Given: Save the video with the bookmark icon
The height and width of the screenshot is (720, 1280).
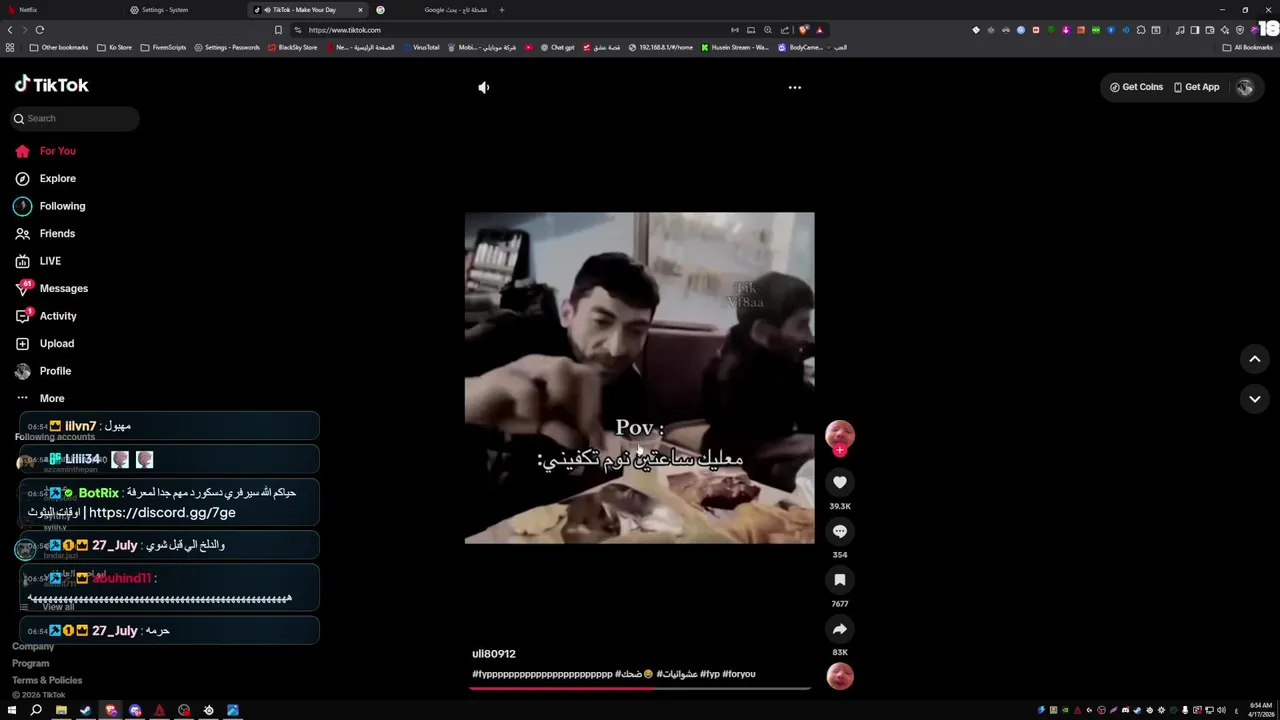Looking at the screenshot, I should point(840,580).
